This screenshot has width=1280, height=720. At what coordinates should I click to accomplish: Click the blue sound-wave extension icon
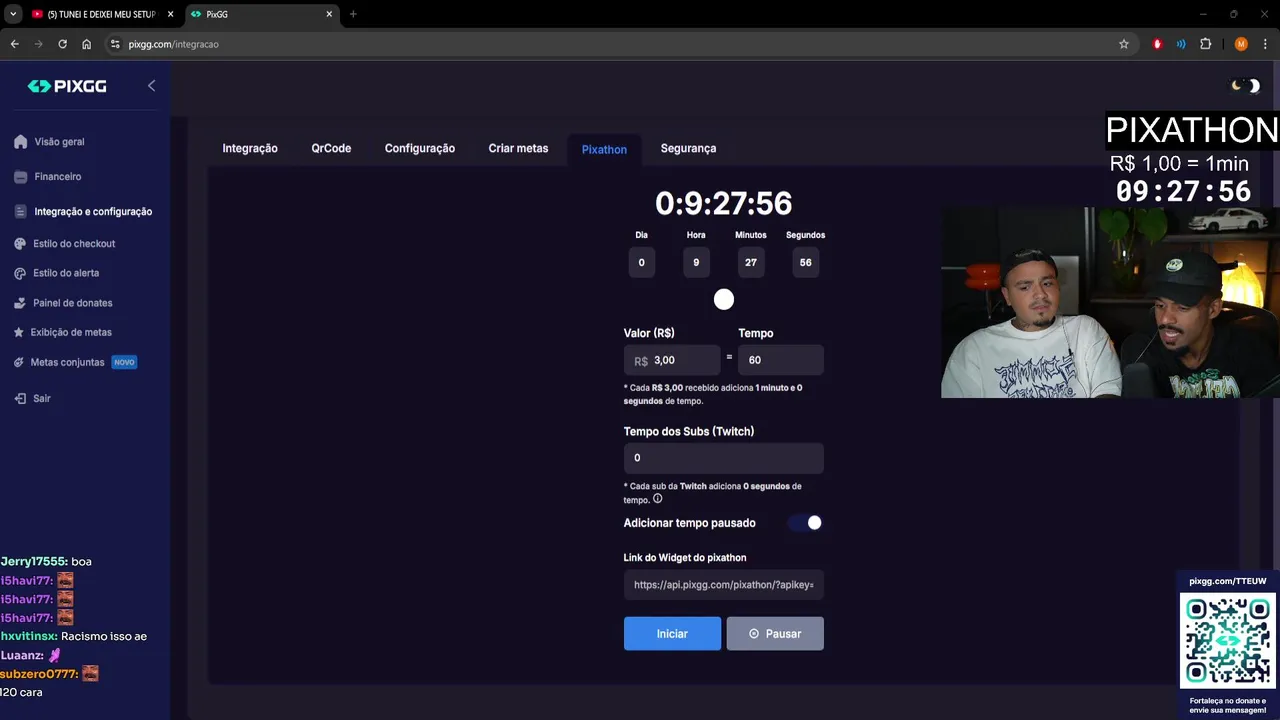[1181, 44]
